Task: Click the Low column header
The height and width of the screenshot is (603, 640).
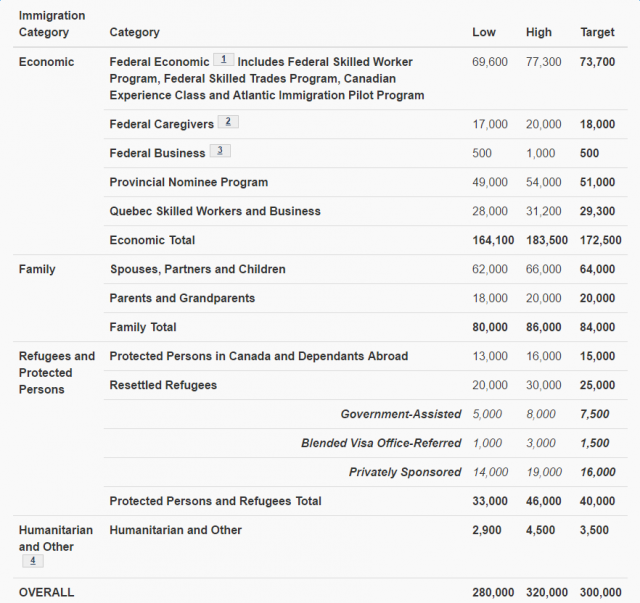Action: click(x=484, y=32)
